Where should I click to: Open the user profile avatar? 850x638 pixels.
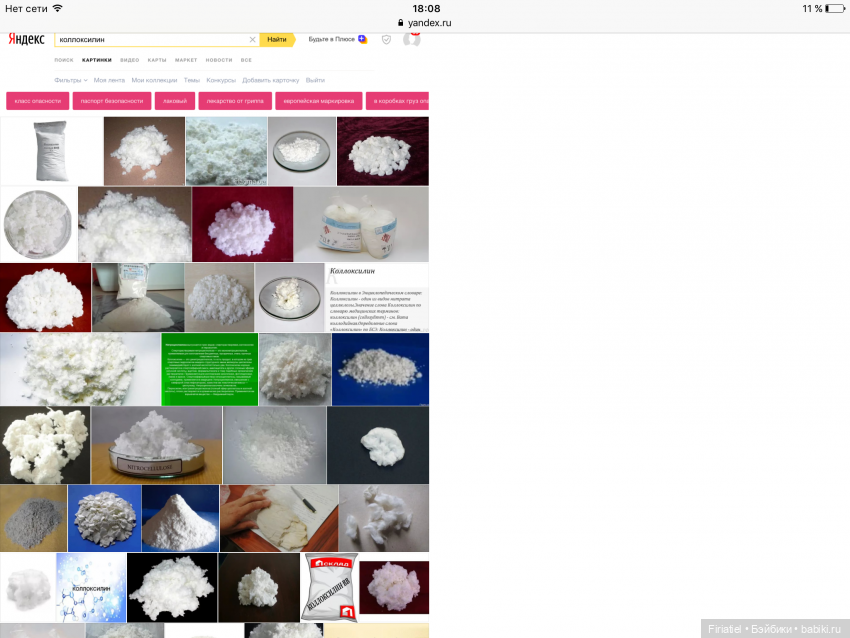point(411,39)
